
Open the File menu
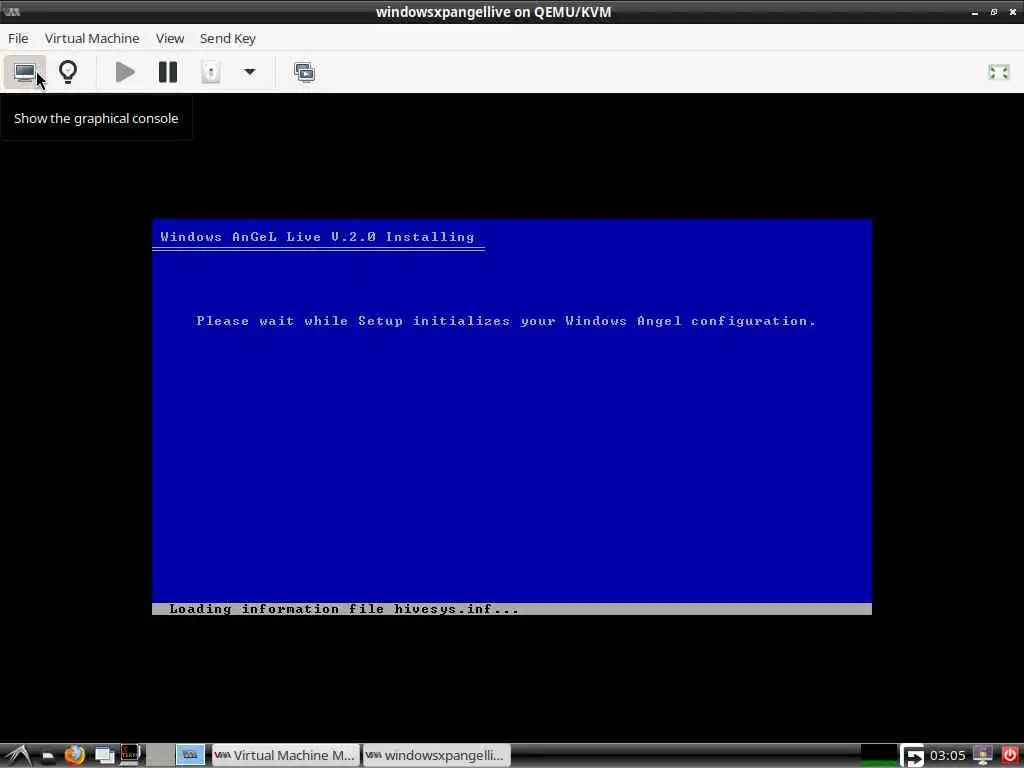18,39
